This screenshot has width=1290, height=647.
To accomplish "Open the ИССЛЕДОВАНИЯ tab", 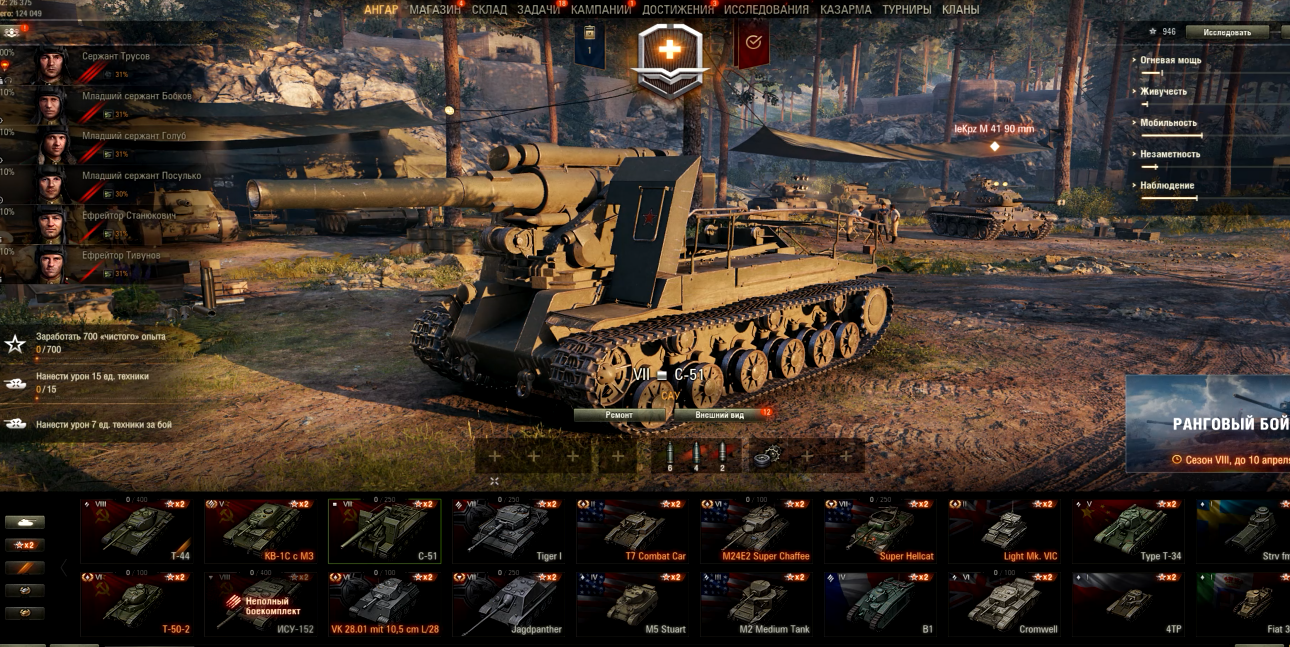I will pos(766,10).
